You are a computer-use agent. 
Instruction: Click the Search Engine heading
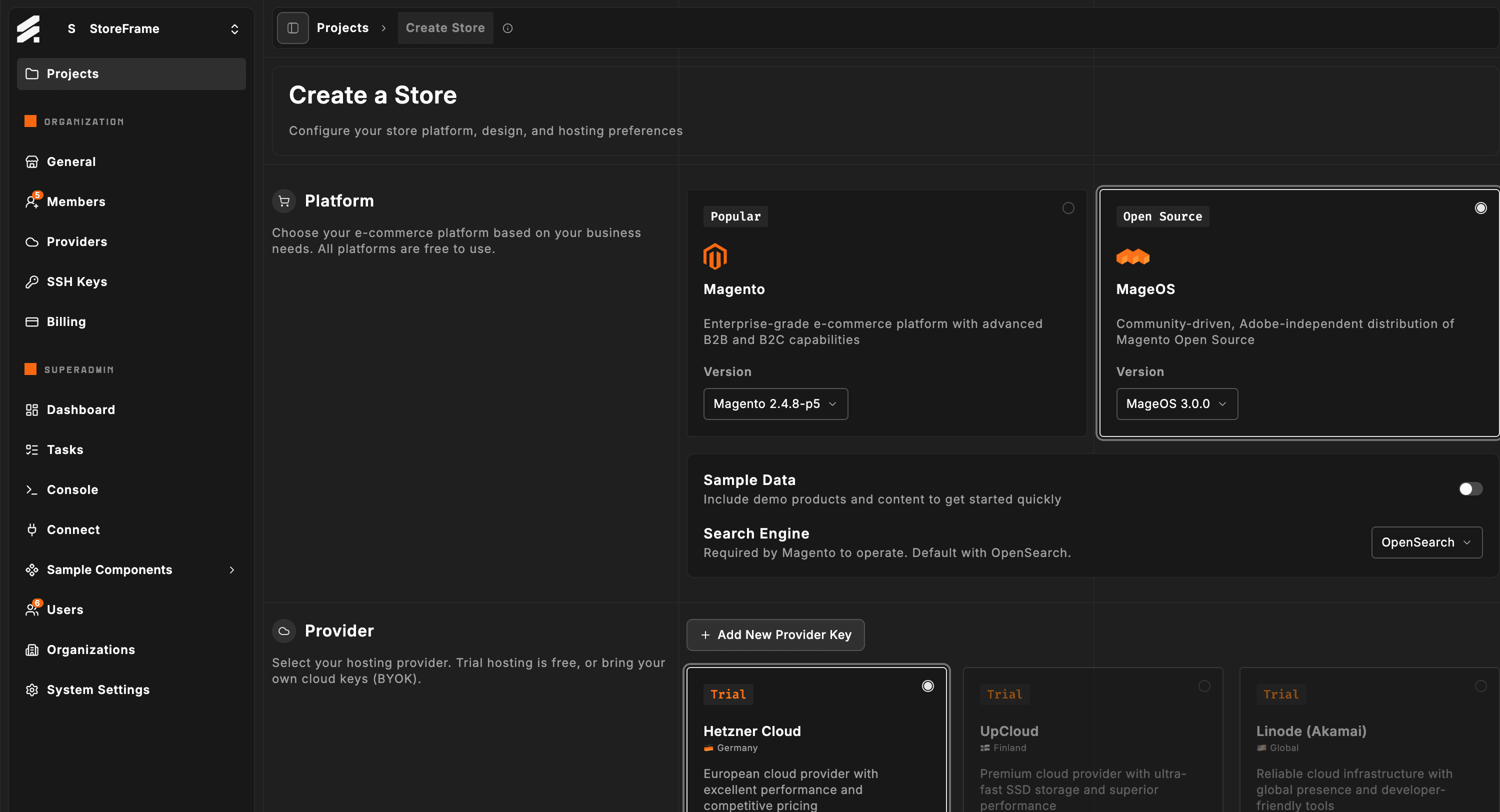point(756,533)
